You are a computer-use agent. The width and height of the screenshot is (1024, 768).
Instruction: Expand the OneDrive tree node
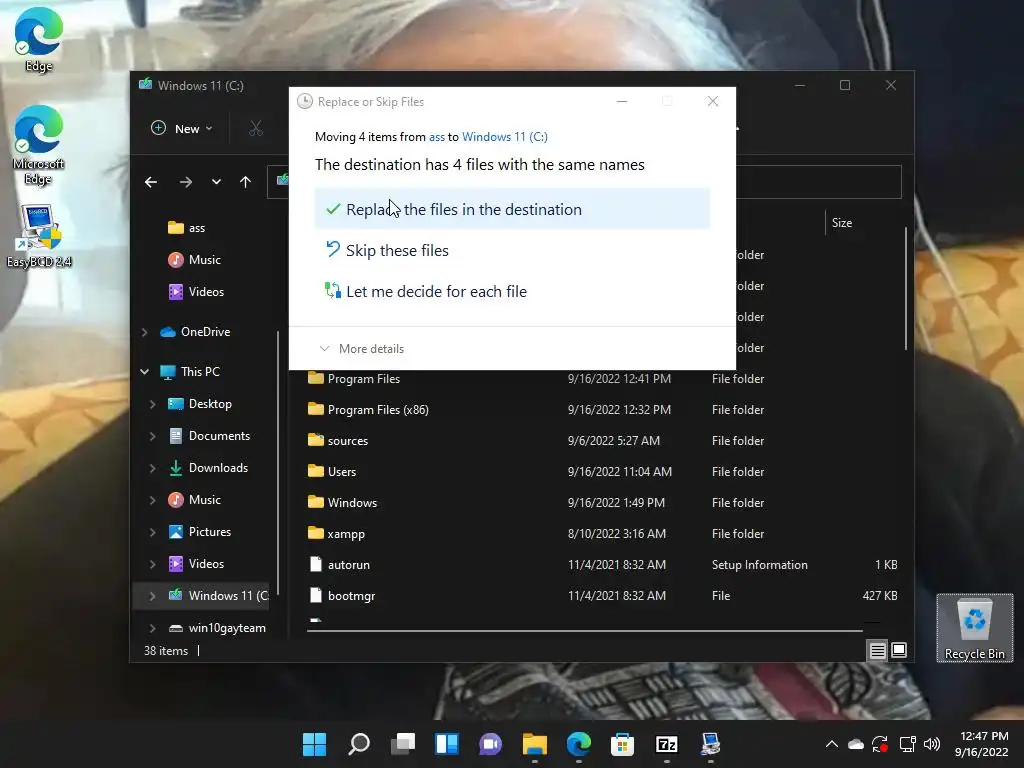coord(144,332)
